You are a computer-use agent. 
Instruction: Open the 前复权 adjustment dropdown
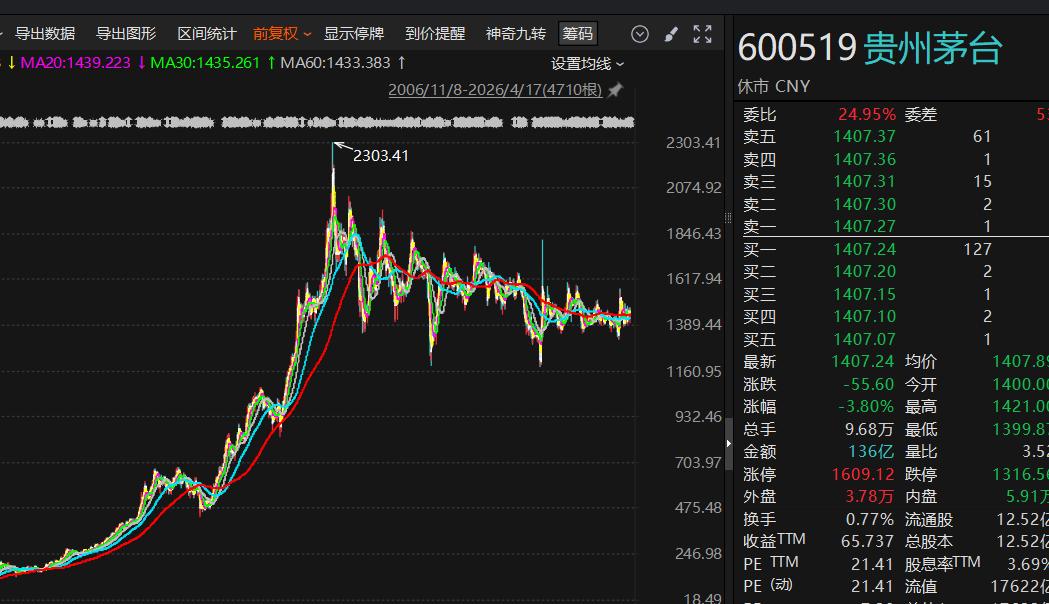click(282, 33)
